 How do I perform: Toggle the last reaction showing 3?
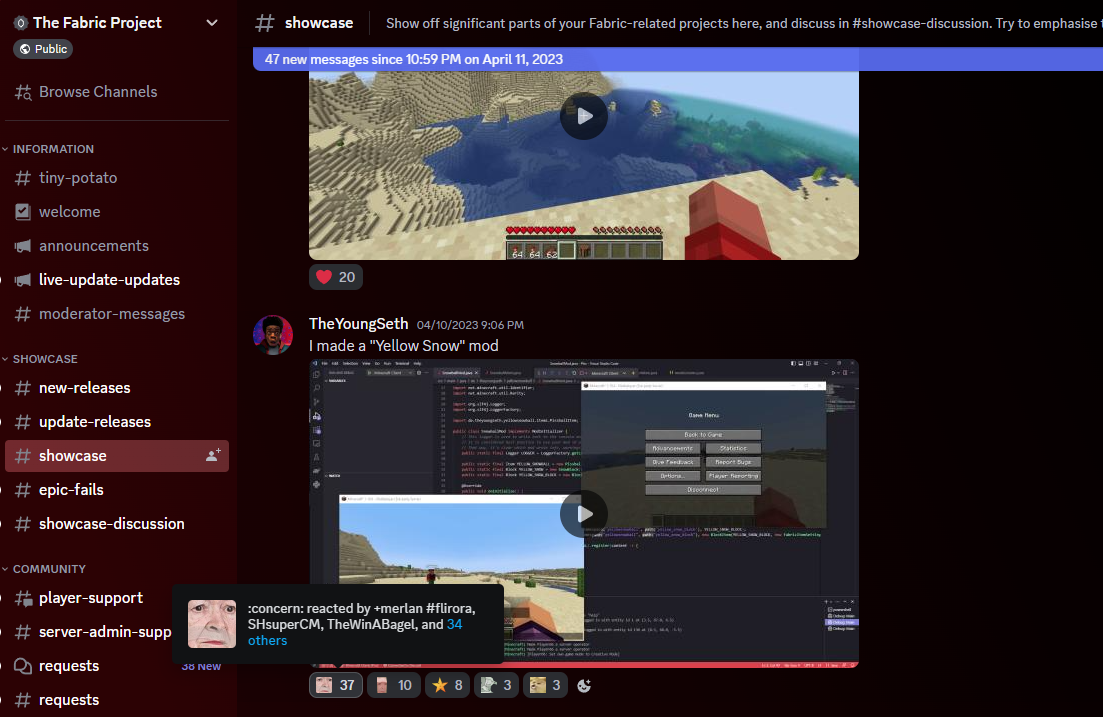(x=545, y=685)
